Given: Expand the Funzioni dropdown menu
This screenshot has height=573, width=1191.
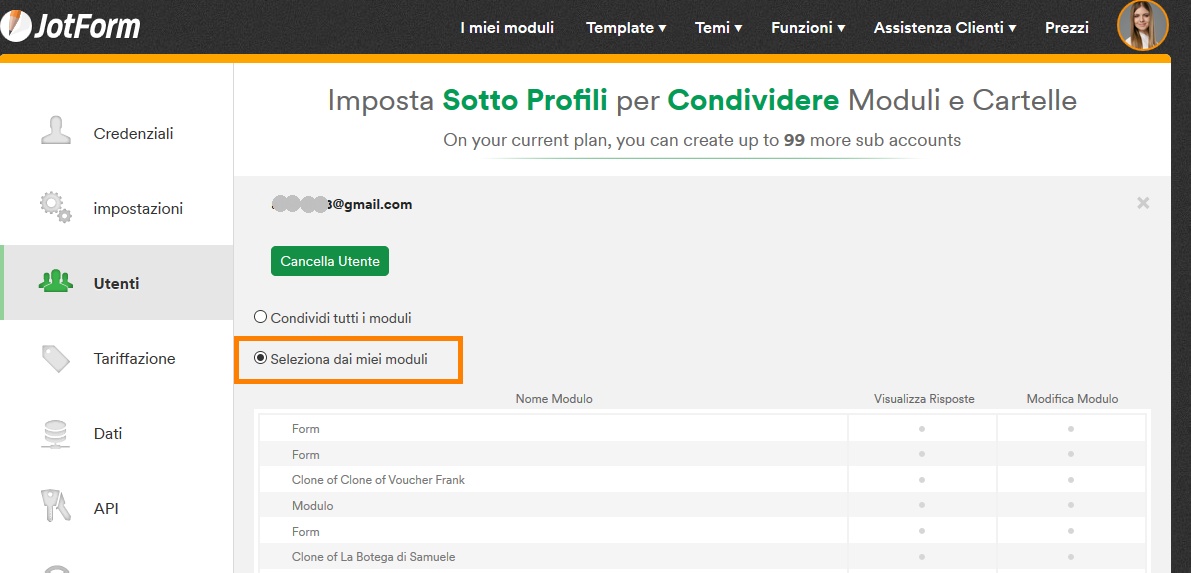Looking at the screenshot, I should 807,28.
